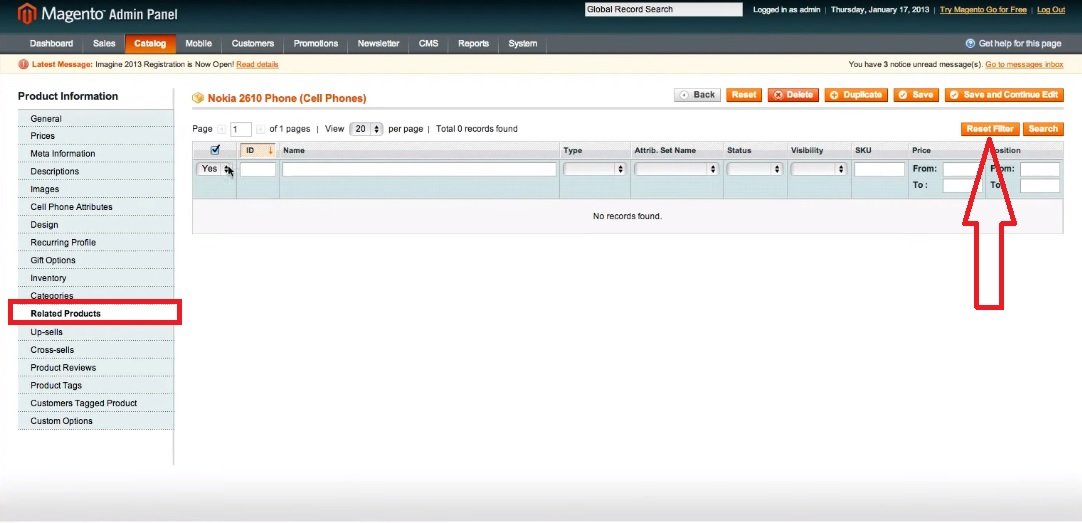
Task: Open the Cell Phone Attributes tab
Action: click(96, 207)
